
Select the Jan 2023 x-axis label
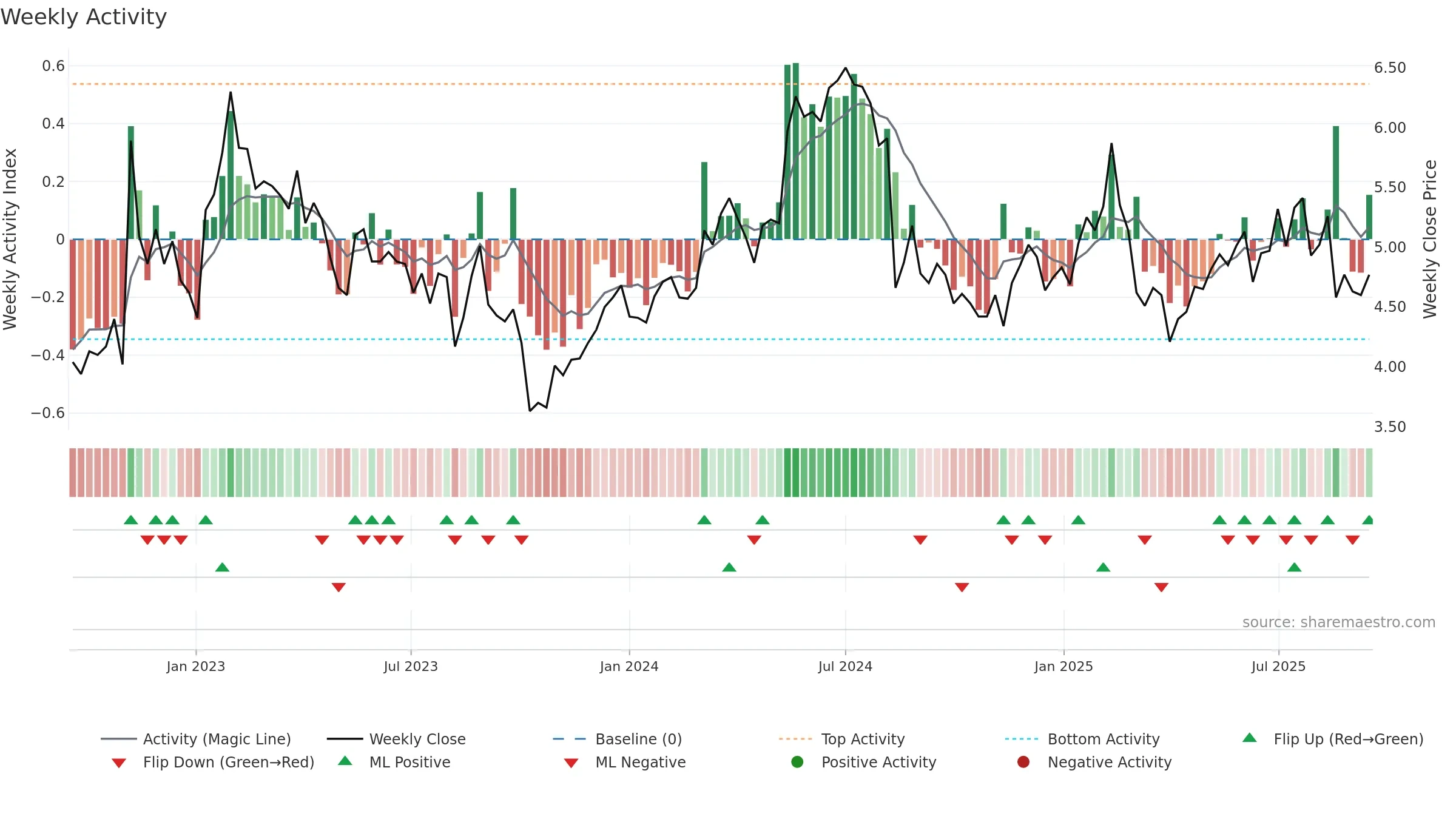tap(196, 666)
